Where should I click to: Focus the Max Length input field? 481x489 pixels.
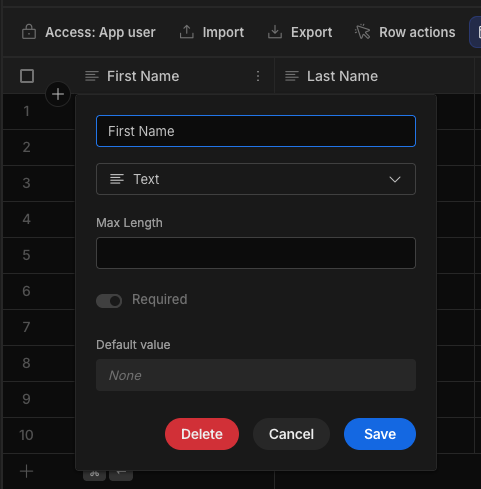(256, 253)
